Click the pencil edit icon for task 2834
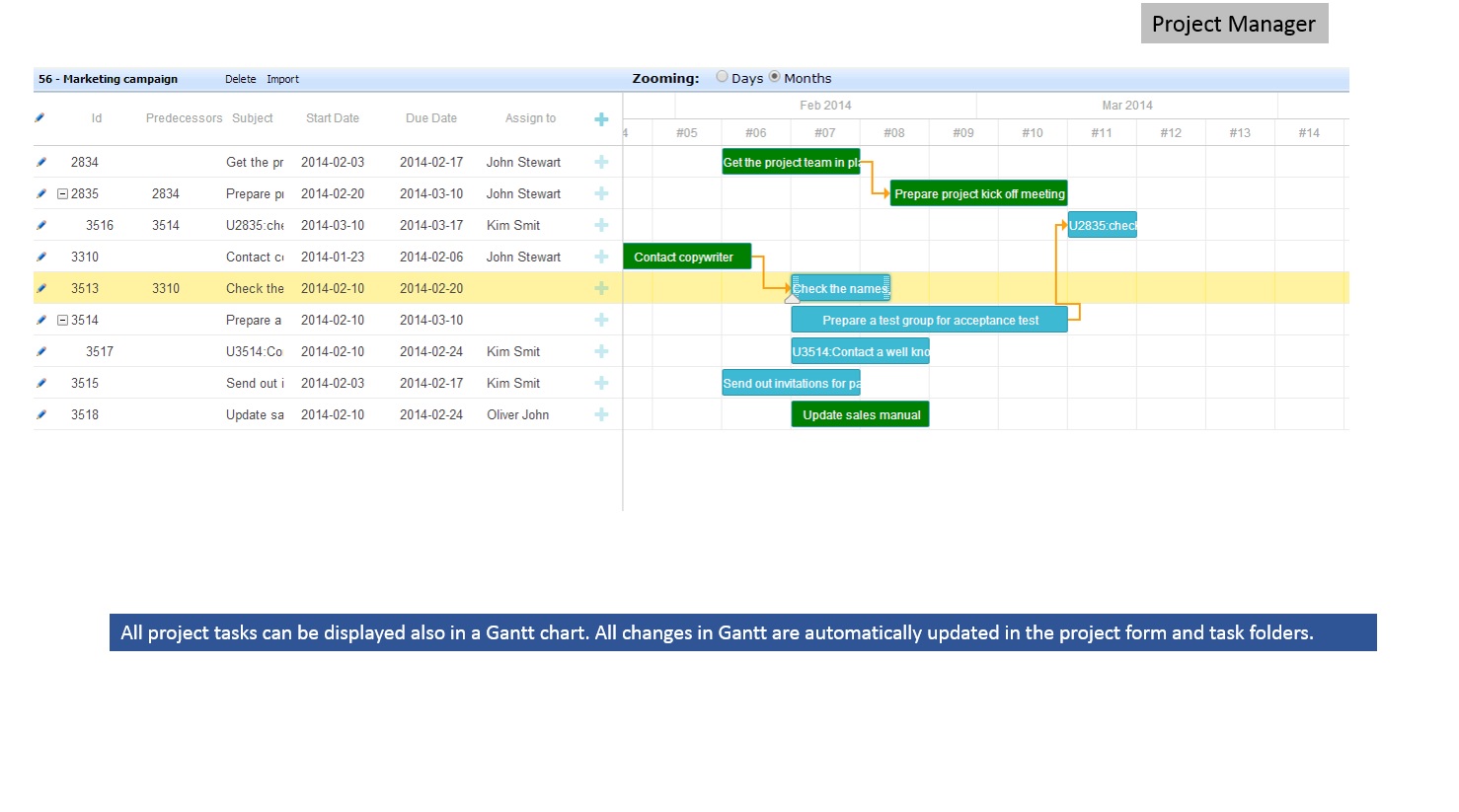Image resolution: width=1459 pixels, height=812 pixels. 40,162
